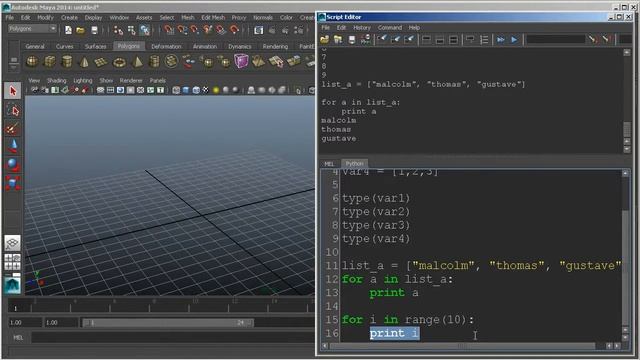Image resolution: width=640 pixels, height=360 pixels.
Task: Open the Rendering shelf tab
Action: tap(275, 47)
